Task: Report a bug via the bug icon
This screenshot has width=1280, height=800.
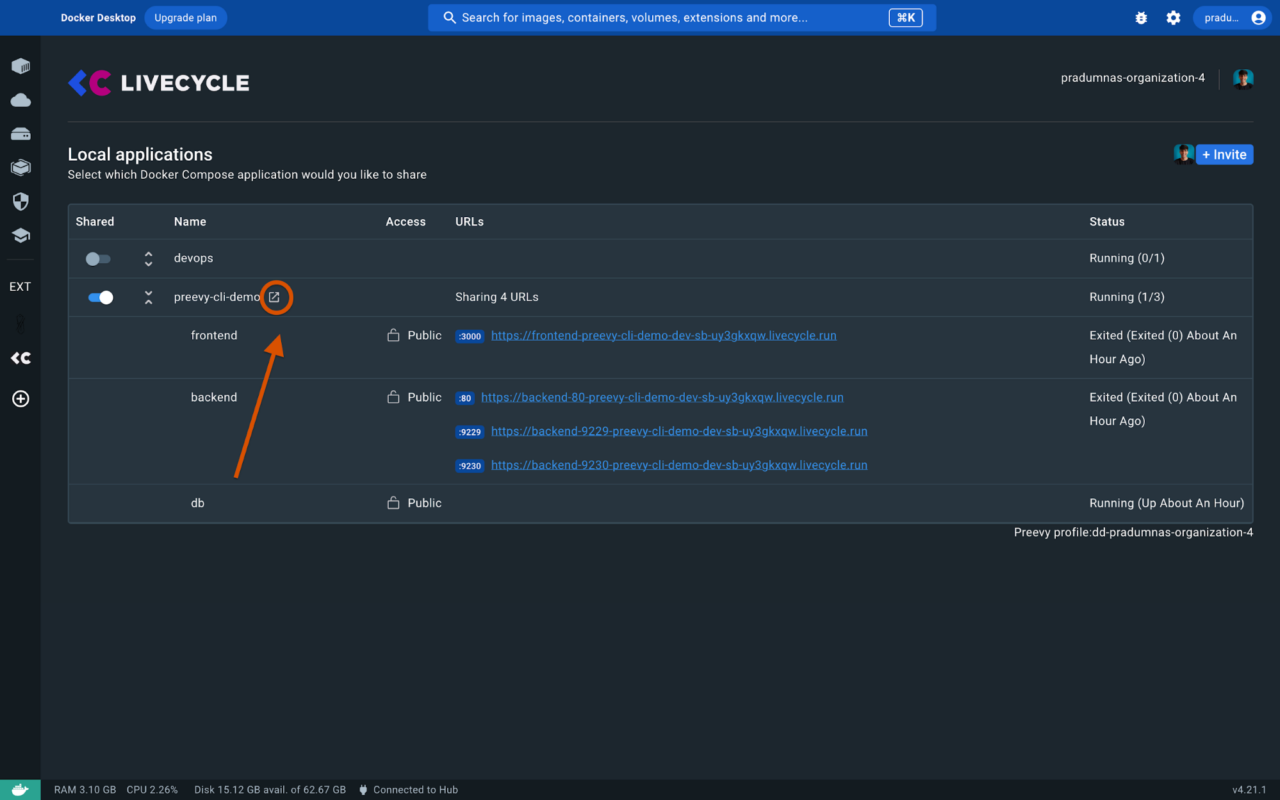Action: point(1141,17)
